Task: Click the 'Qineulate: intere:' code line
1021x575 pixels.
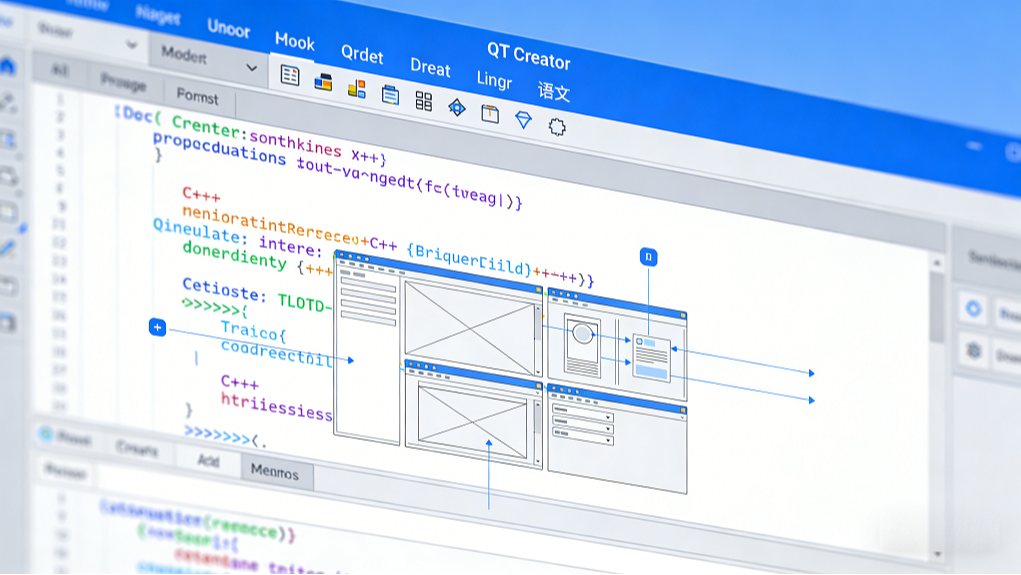Action: point(238,238)
